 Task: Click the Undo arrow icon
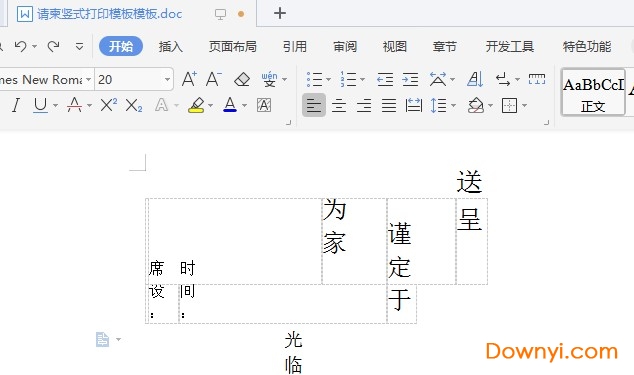click(20, 47)
